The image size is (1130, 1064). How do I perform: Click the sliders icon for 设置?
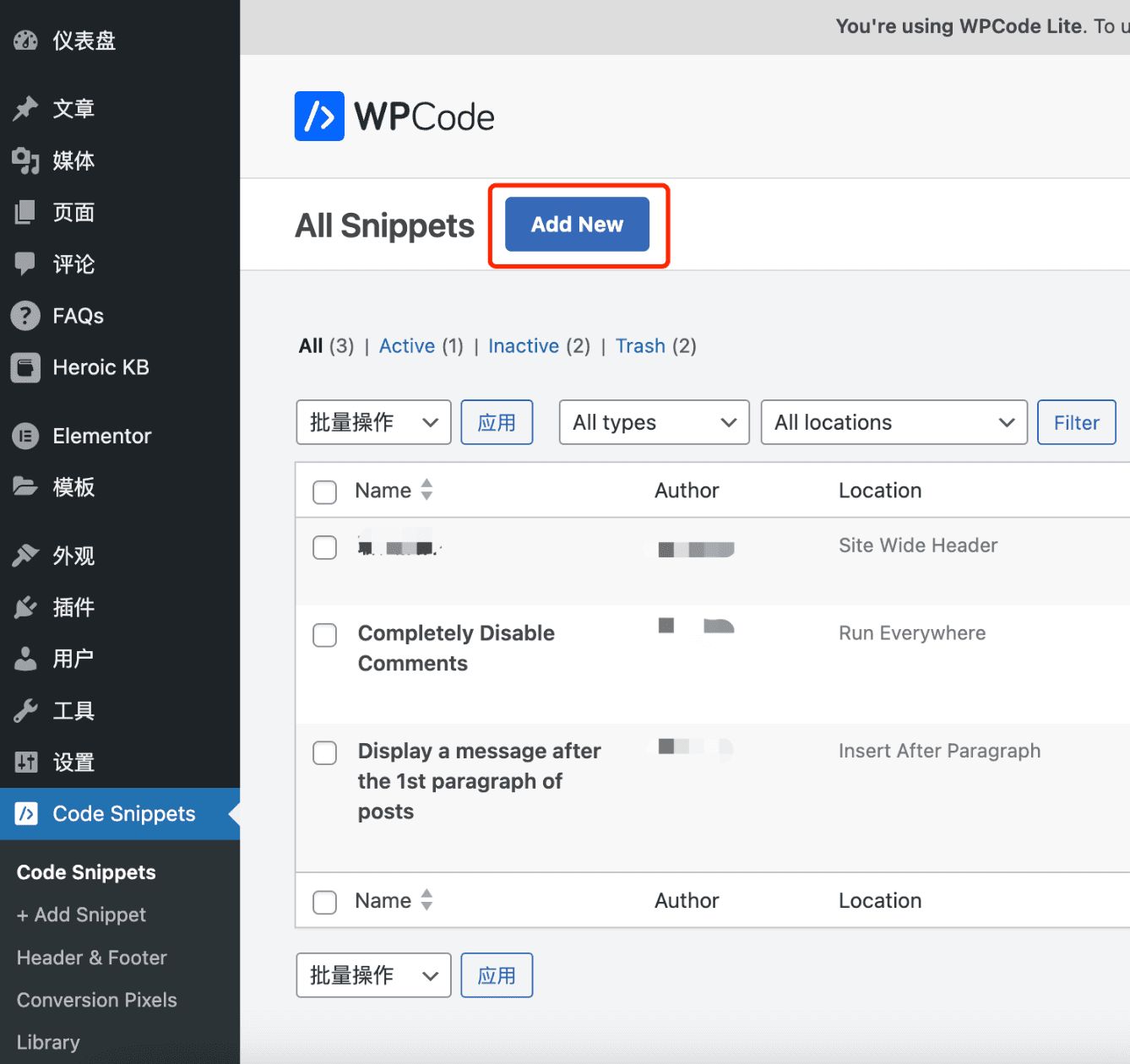25,763
